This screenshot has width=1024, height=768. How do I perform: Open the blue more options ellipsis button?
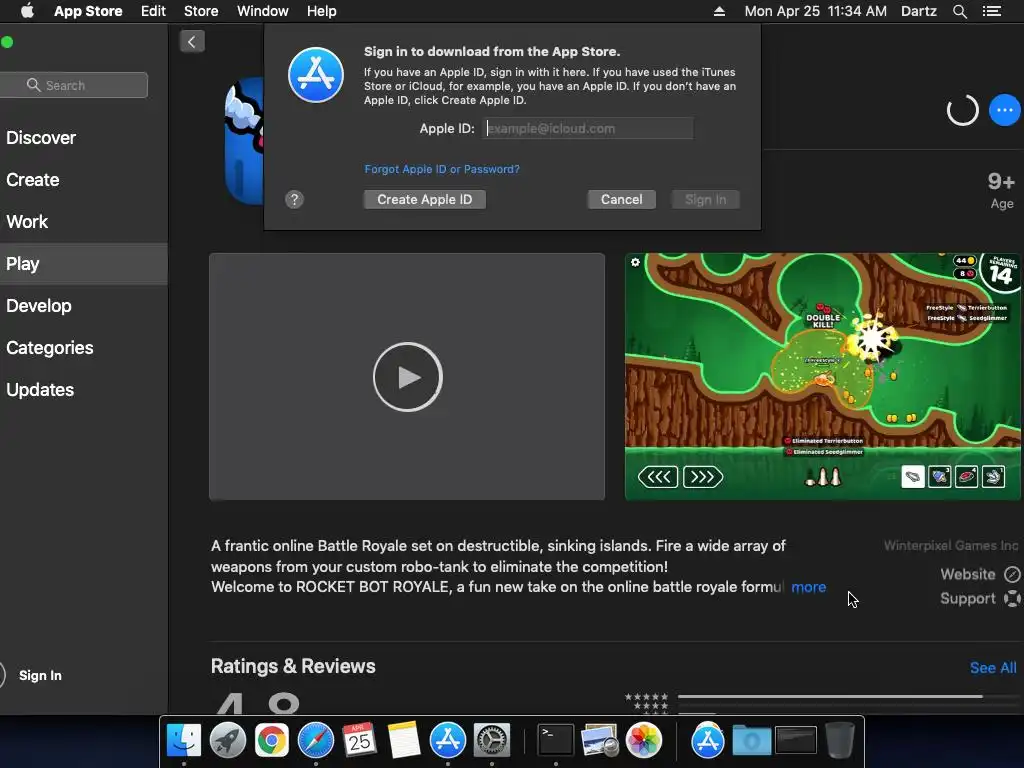[1004, 110]
